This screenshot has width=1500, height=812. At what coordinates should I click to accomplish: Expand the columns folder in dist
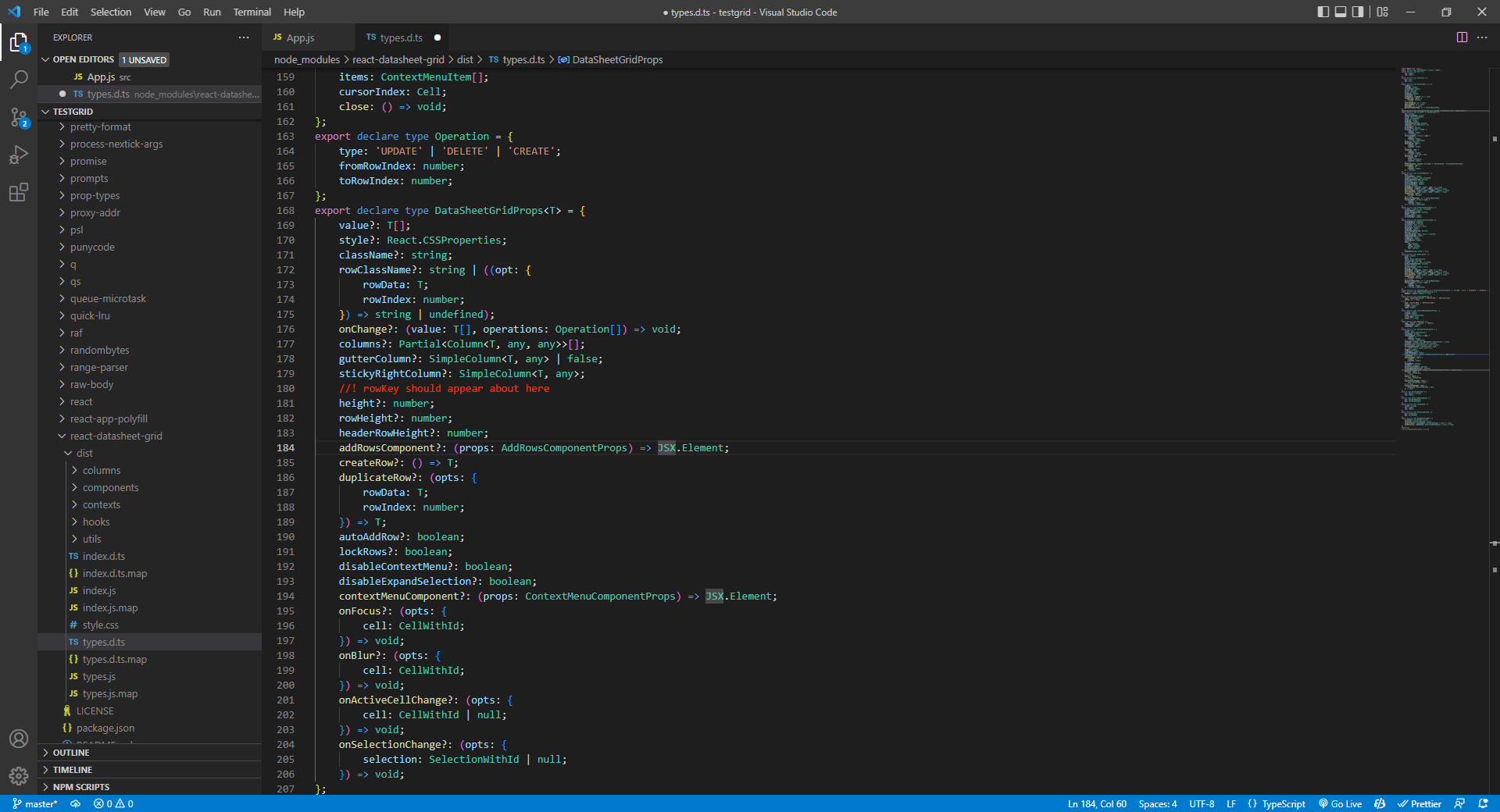[x=102, y=471]
